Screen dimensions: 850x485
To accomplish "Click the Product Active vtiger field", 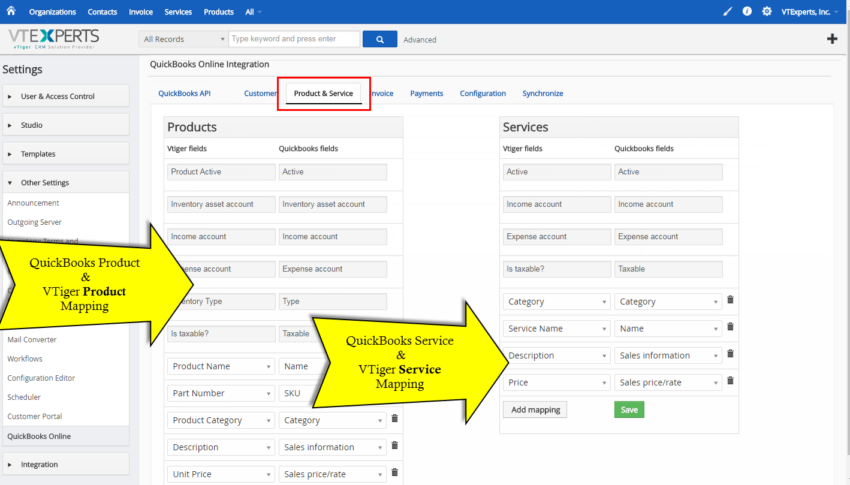I will coord(221,172).
